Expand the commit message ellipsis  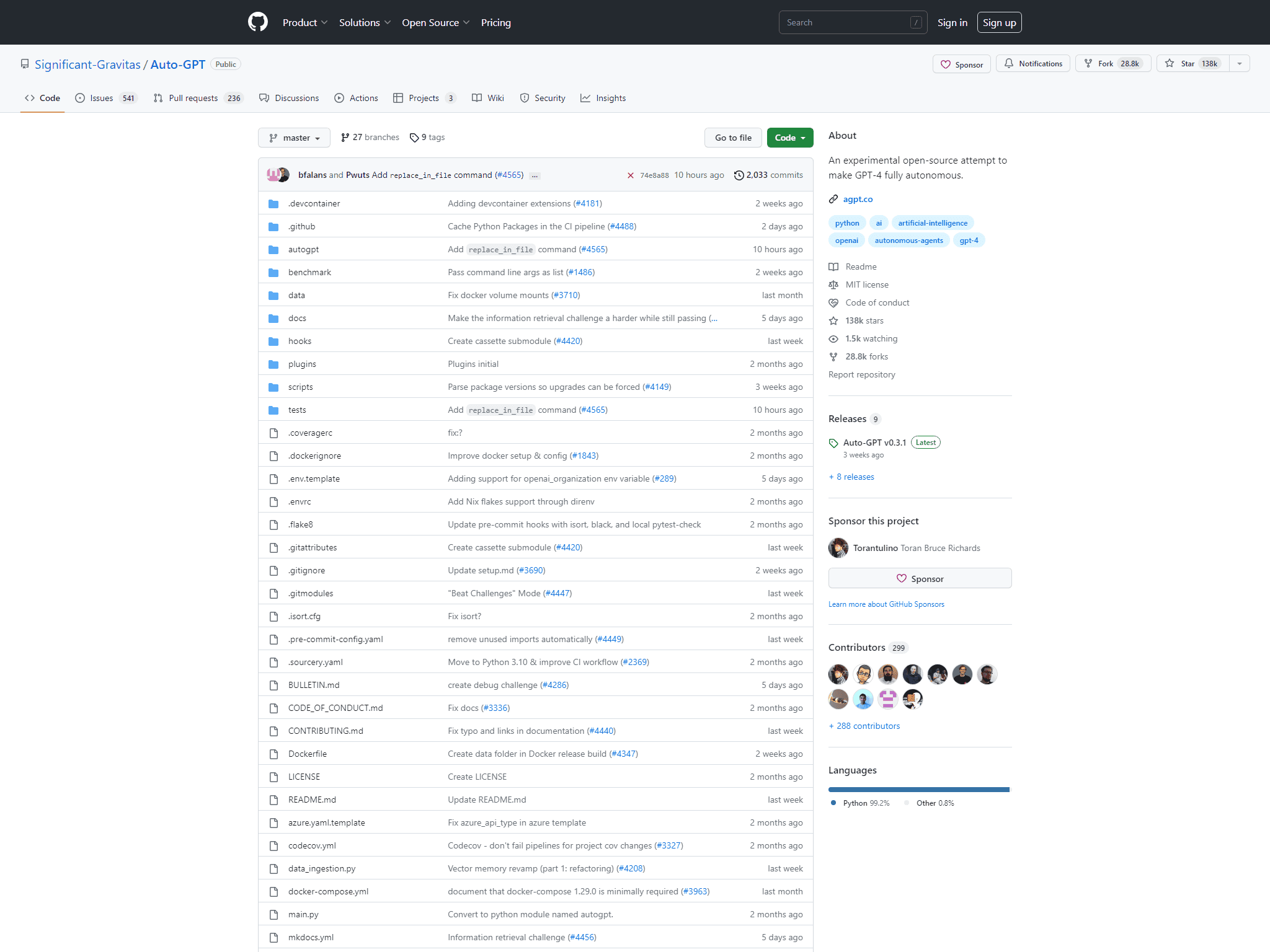[535, 176]
